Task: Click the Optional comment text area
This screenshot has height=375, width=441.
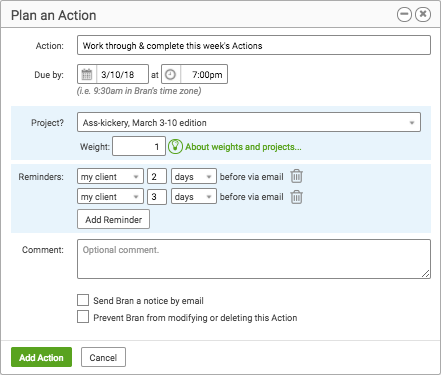Action: tap(254, 259)
